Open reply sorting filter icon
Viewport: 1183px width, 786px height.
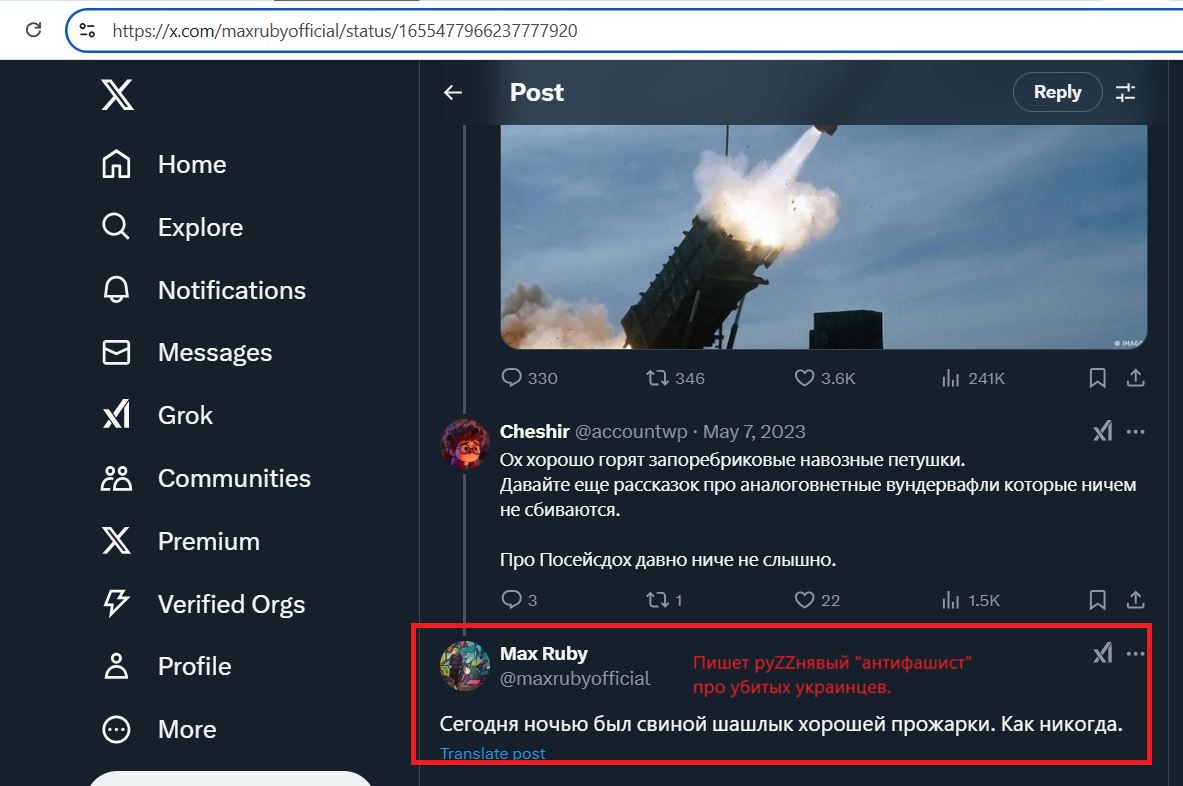pos(1125,92)
